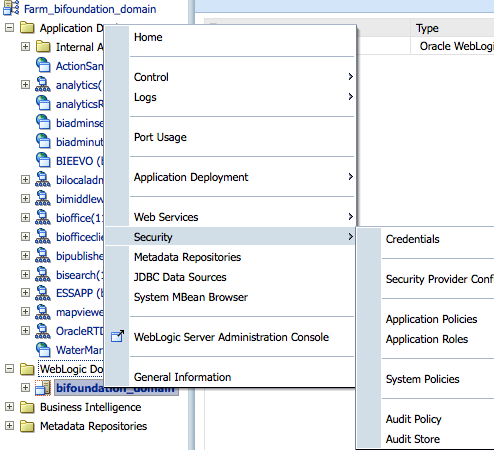This screenshot has height=450, width=494.
Task: Click the WaterMark application globe icon
Action: pyautogui.click(x=43, y=350)
